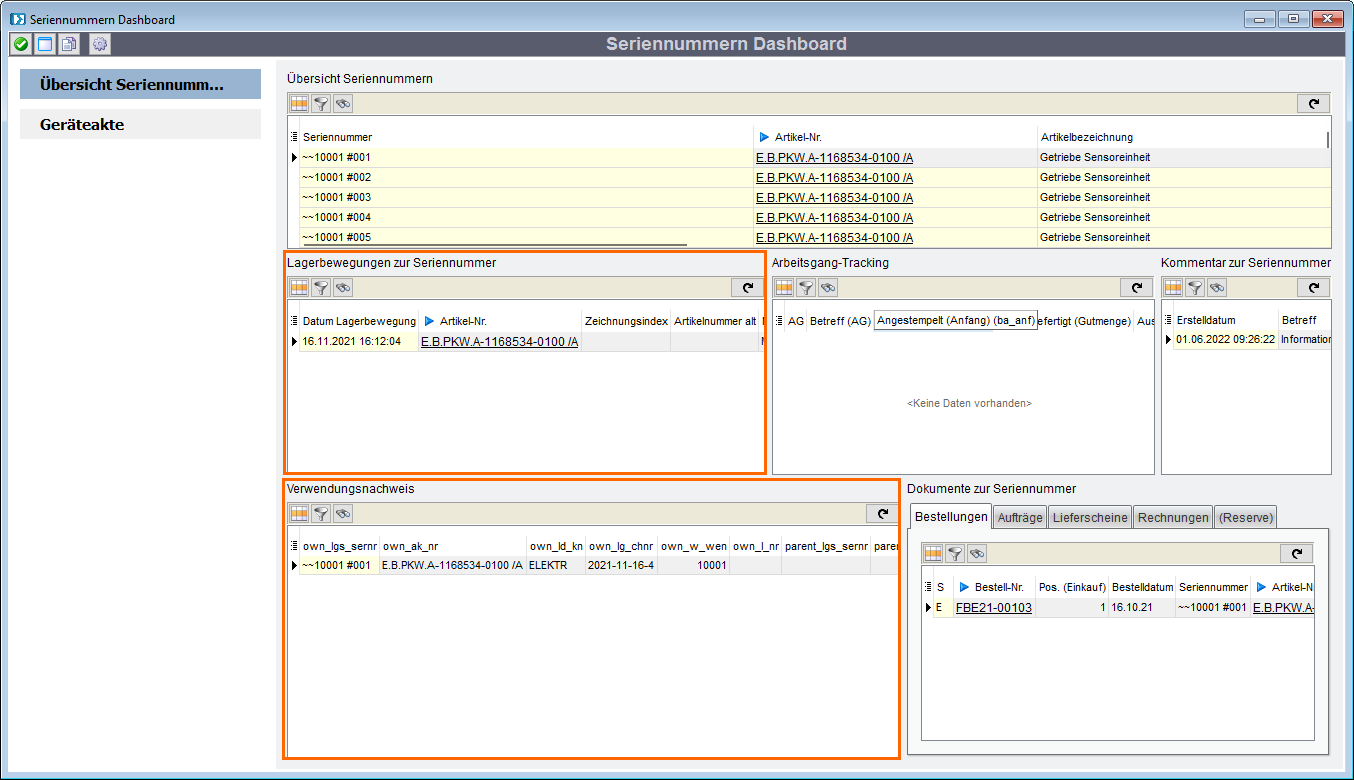Open table view icon in Bestellungen tab
Viewport: 1354px width, 780px height.
pyautogui.click(x=933, y=553)
